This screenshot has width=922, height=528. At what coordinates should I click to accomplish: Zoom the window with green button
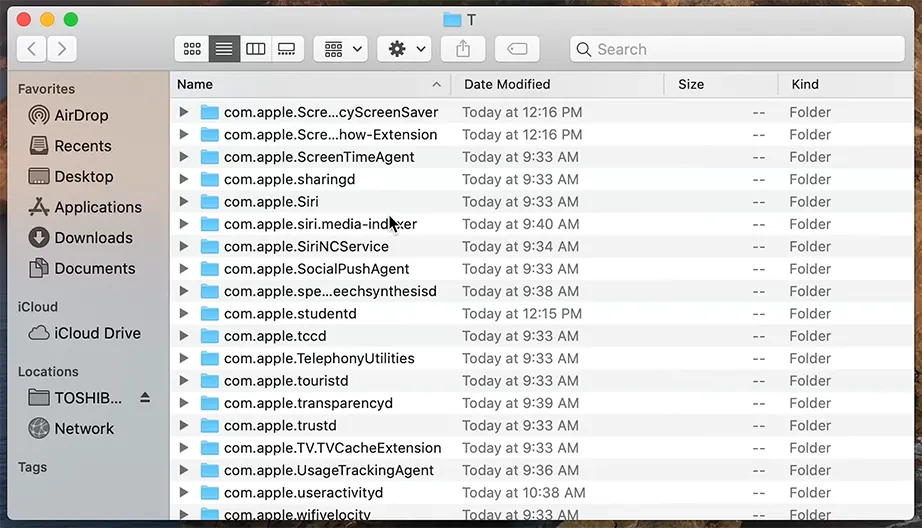71,19
